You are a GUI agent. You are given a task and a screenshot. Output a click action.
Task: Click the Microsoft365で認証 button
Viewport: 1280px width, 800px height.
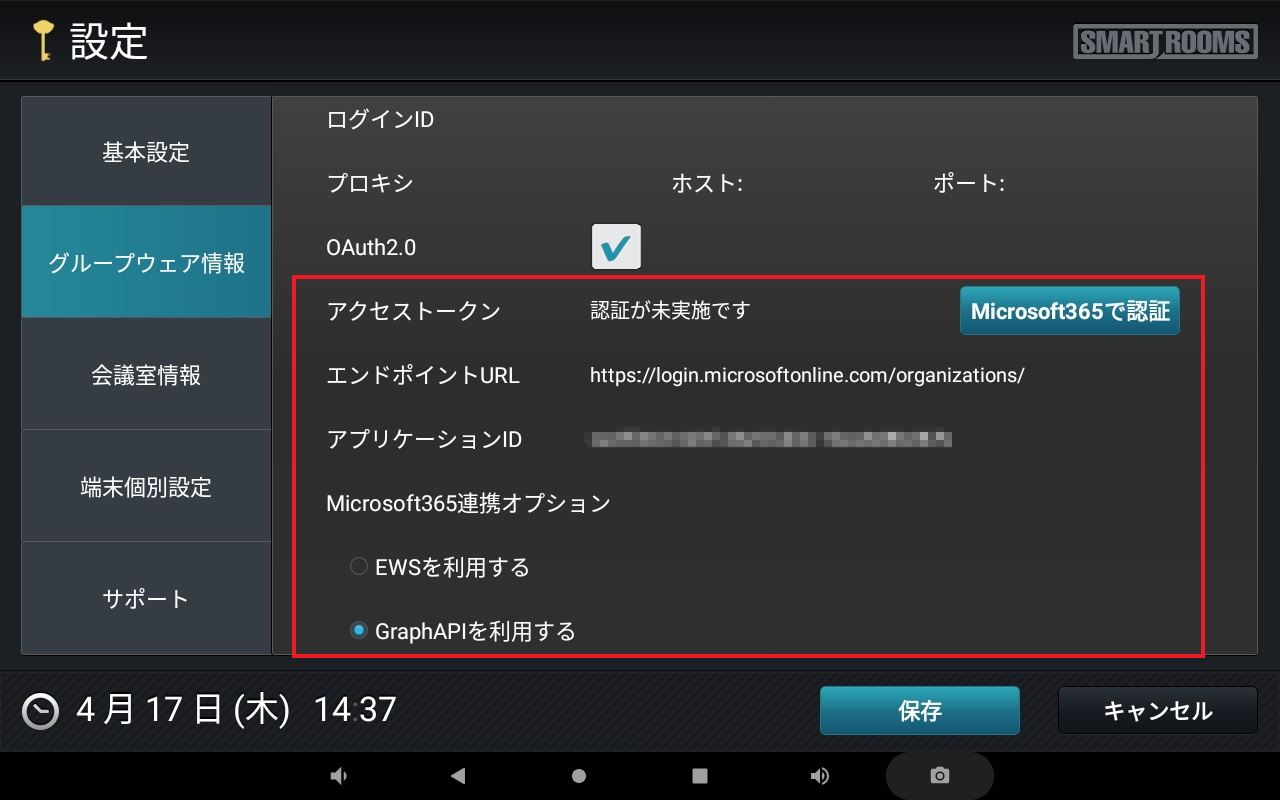[1069, 311]
